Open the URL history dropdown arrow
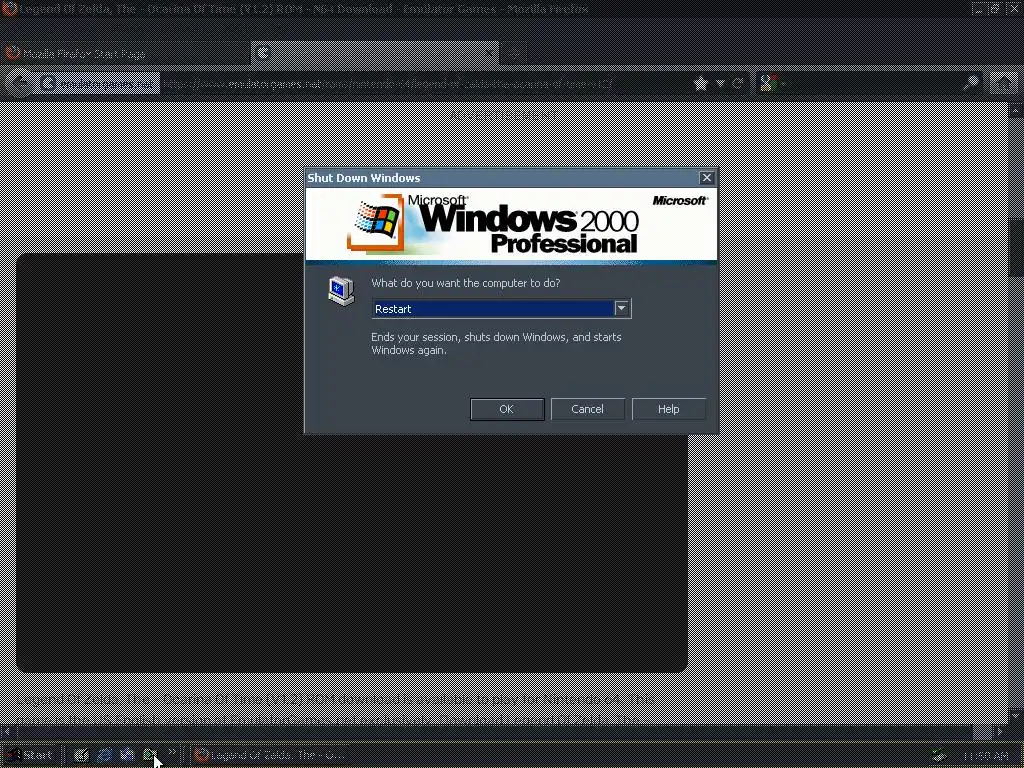 720,84
